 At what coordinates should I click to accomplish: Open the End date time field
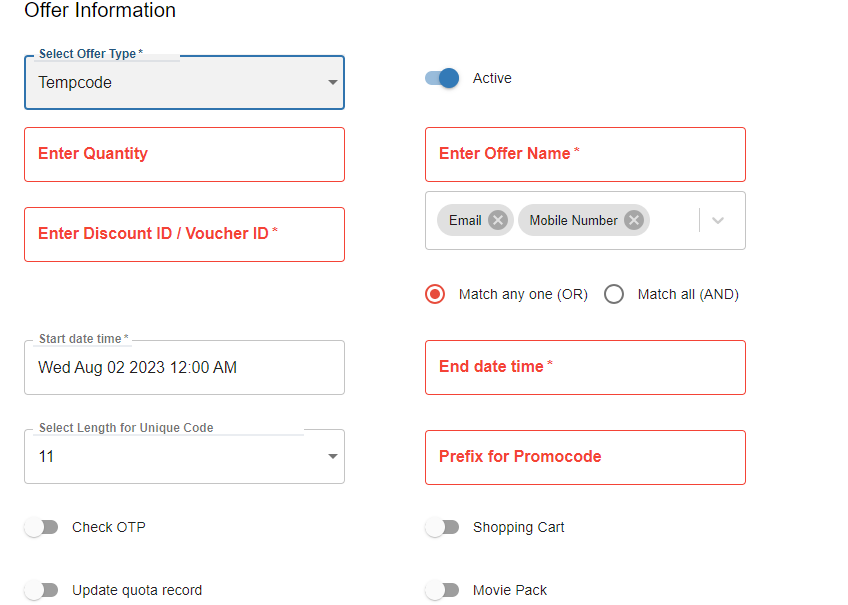click(x=585, y=367)
